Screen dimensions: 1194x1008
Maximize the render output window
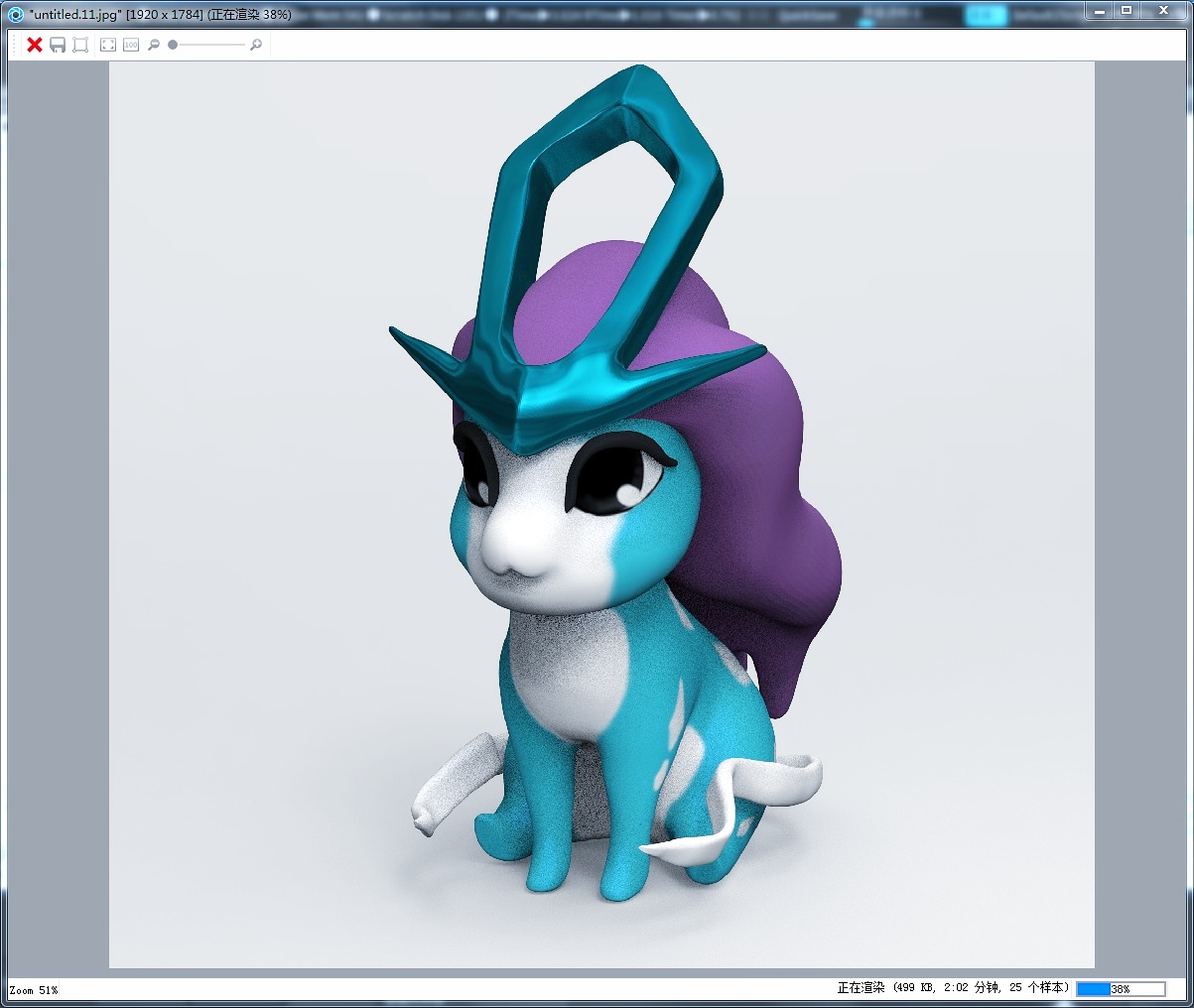coord(1127,11)
